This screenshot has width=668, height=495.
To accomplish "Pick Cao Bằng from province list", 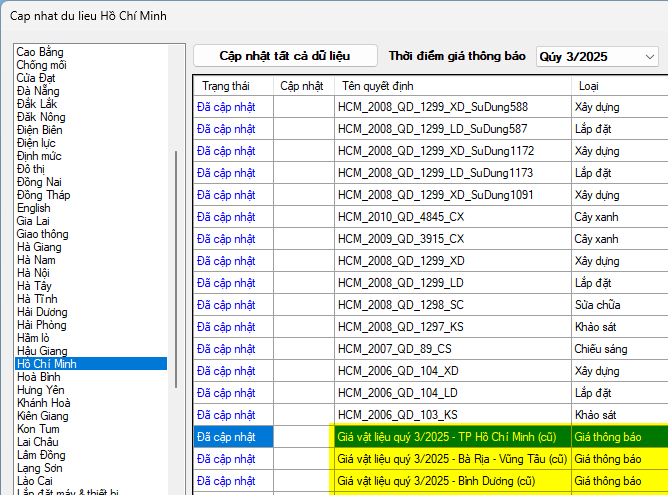I will (41, 52).
